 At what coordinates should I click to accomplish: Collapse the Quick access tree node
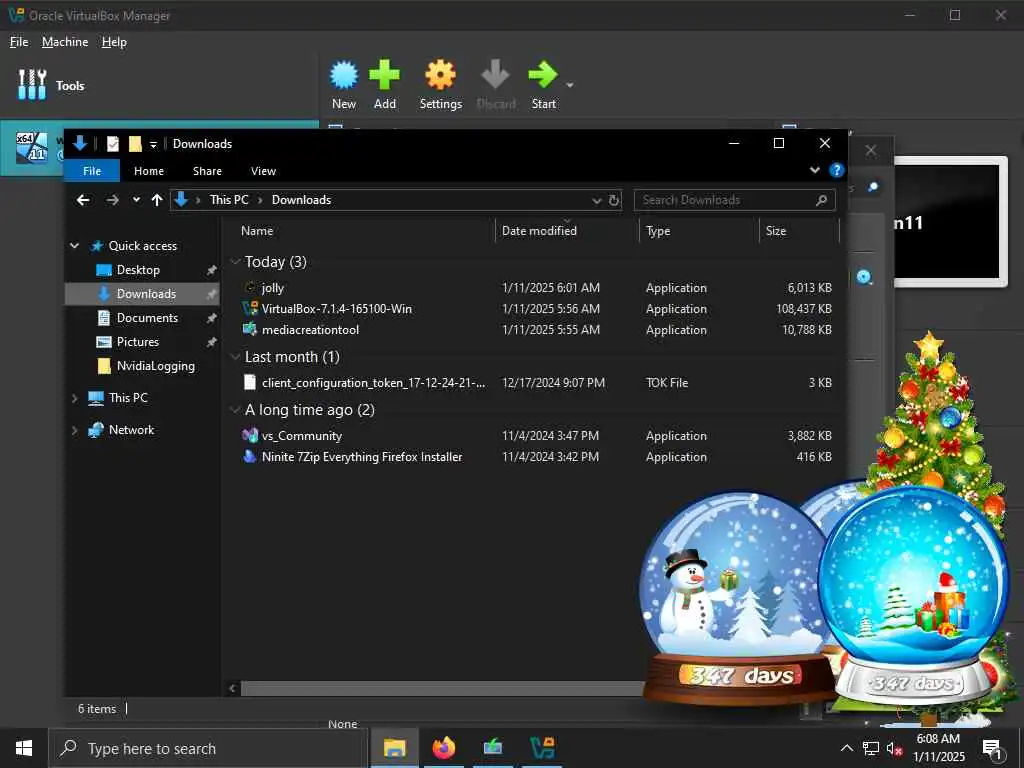pyautogui.click(x=74, y=246)
